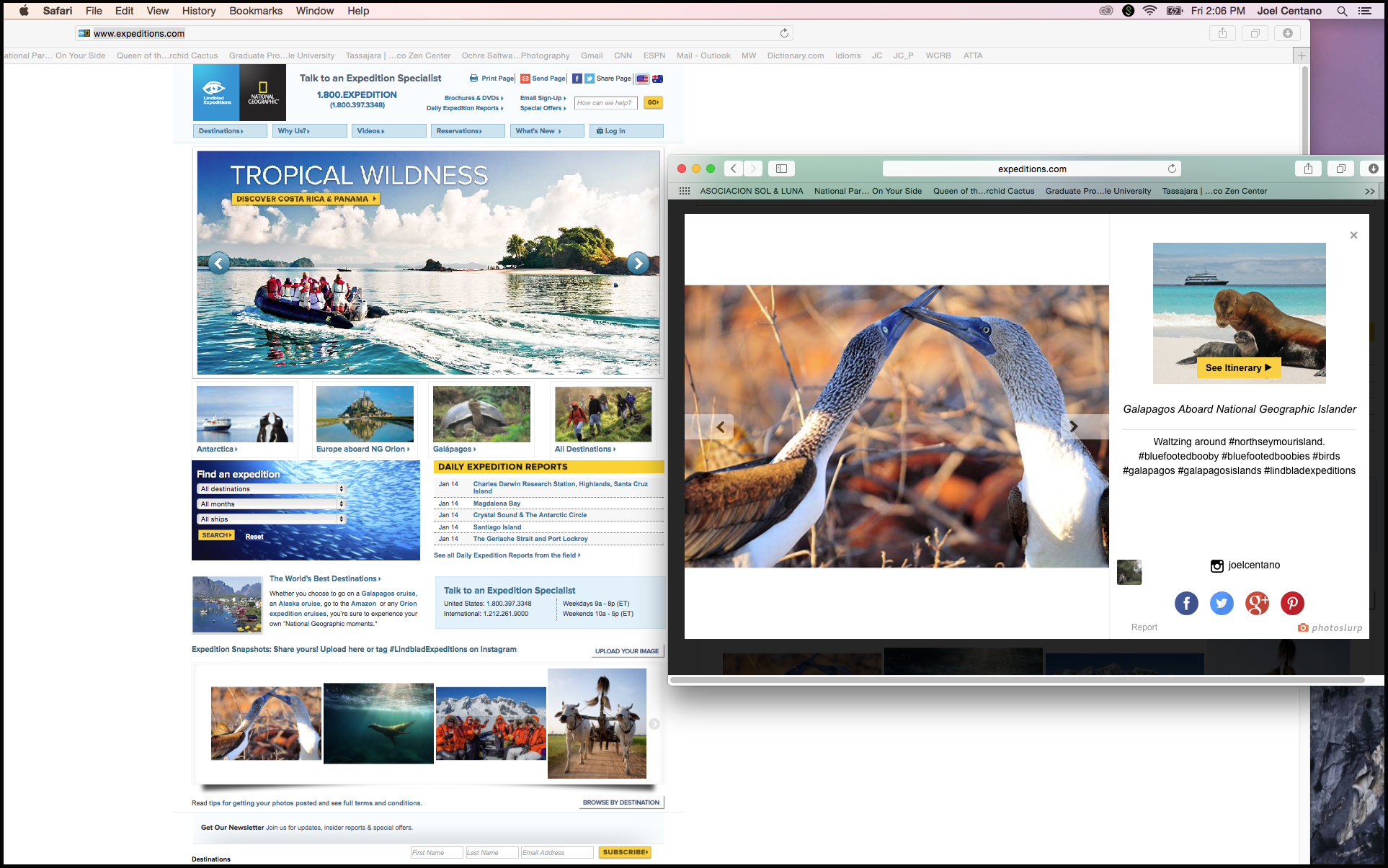Click How can we help search field

click(x=606, y=102)
